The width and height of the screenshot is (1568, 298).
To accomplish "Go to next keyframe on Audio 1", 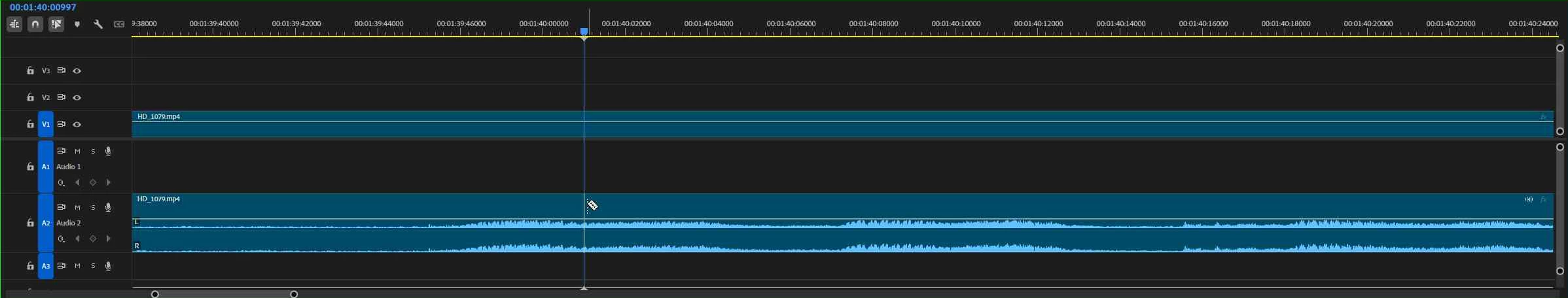I will [x=109, y=183].
